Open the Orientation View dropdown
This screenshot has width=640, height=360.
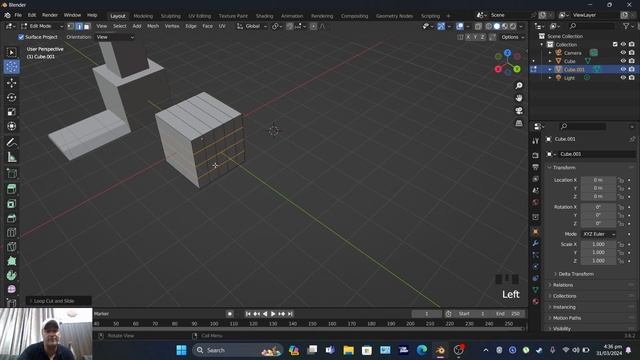pos(115,37)
